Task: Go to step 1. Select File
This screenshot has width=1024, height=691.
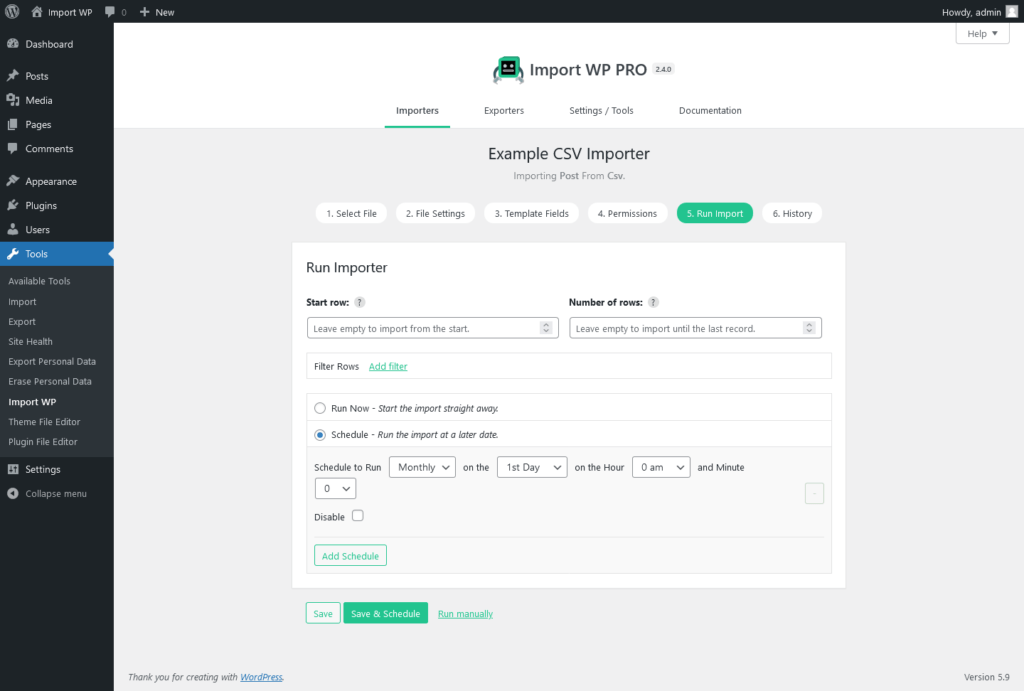Action: click(x=351, y=214)
